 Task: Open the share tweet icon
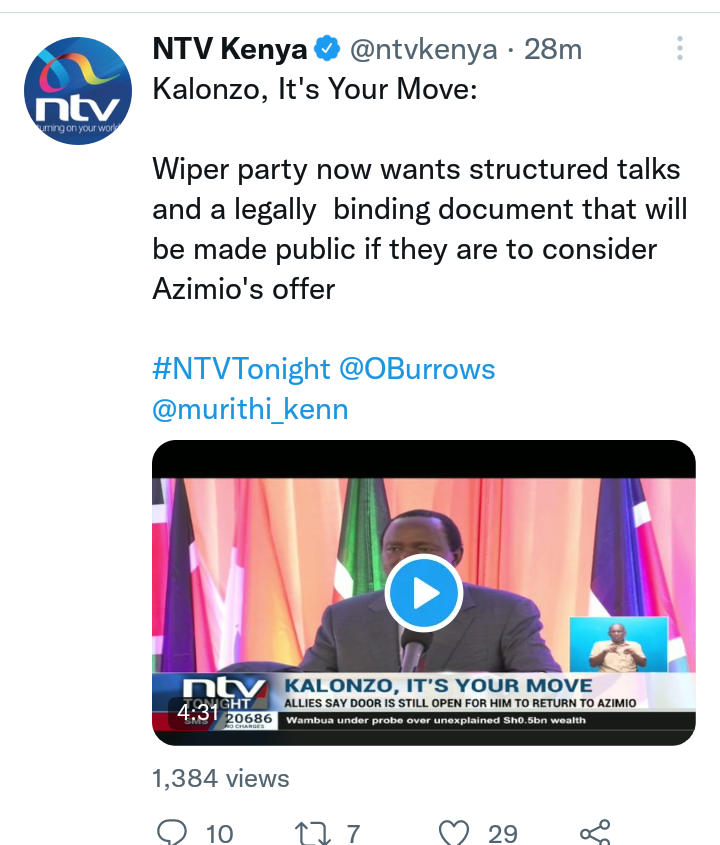595,833
